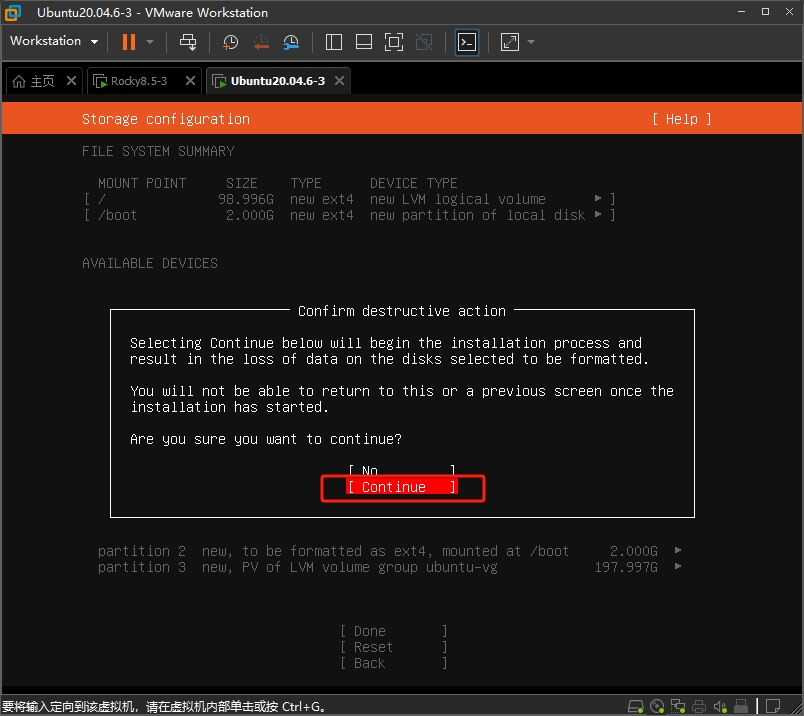
Task: Click the Unity mode icon
Action: click(x=424, y=42)
